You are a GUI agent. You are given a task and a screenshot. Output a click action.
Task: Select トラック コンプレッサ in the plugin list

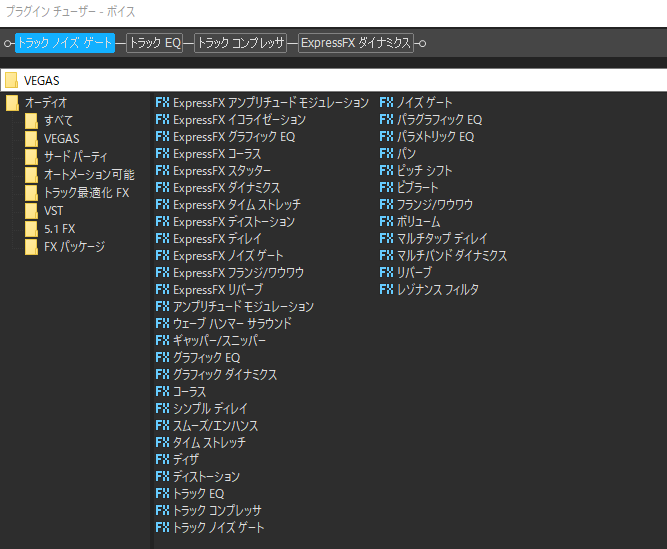coord(209,511)
